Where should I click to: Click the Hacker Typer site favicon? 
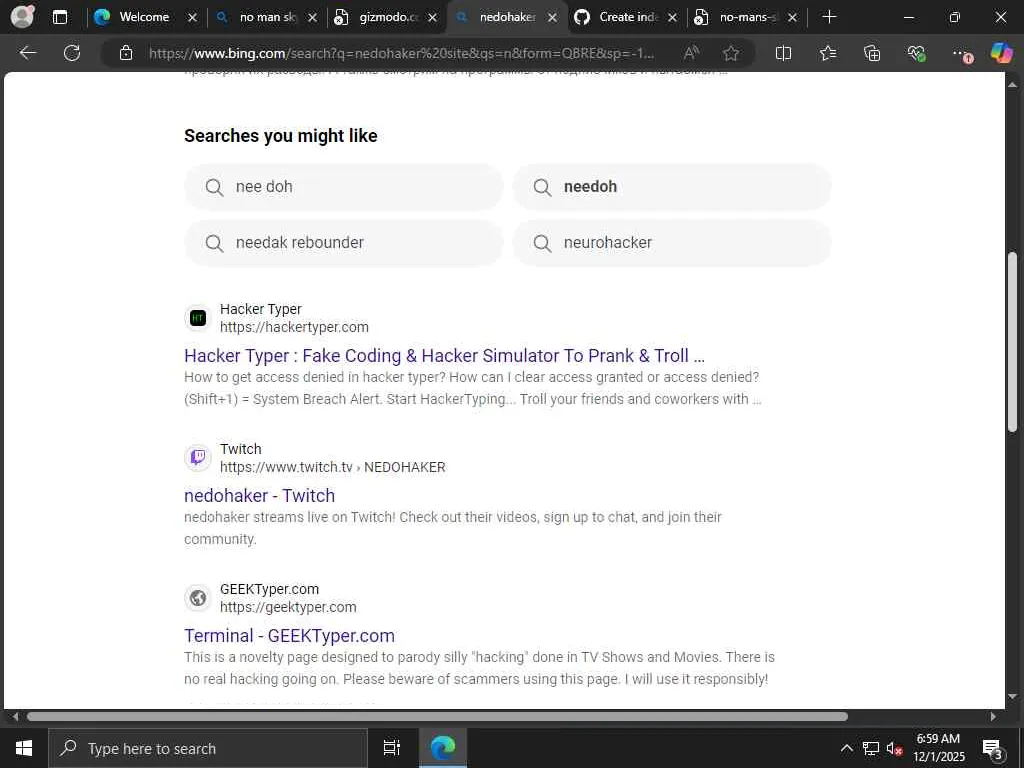[x=198, y=318]
